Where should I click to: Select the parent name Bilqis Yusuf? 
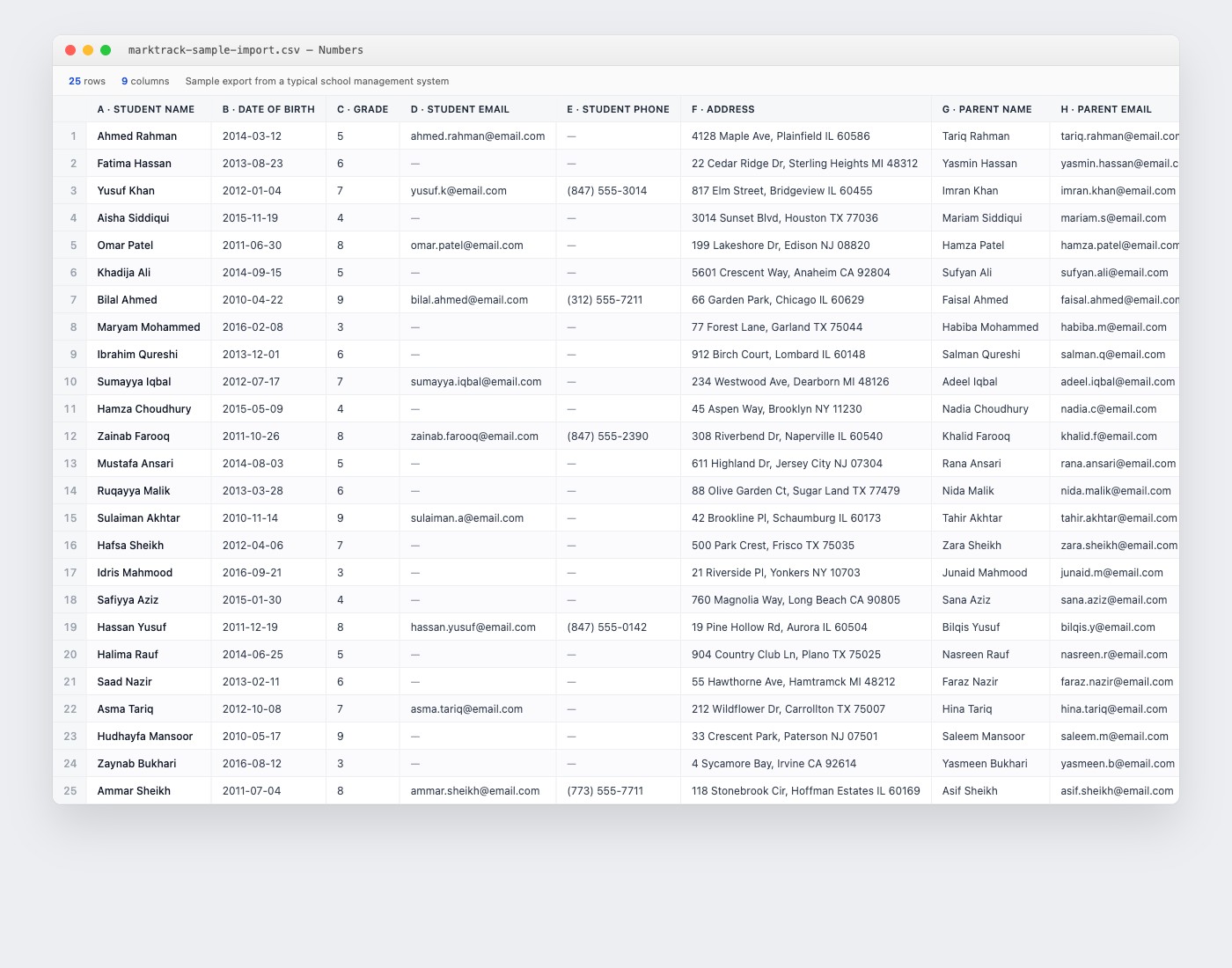(991, 627)
